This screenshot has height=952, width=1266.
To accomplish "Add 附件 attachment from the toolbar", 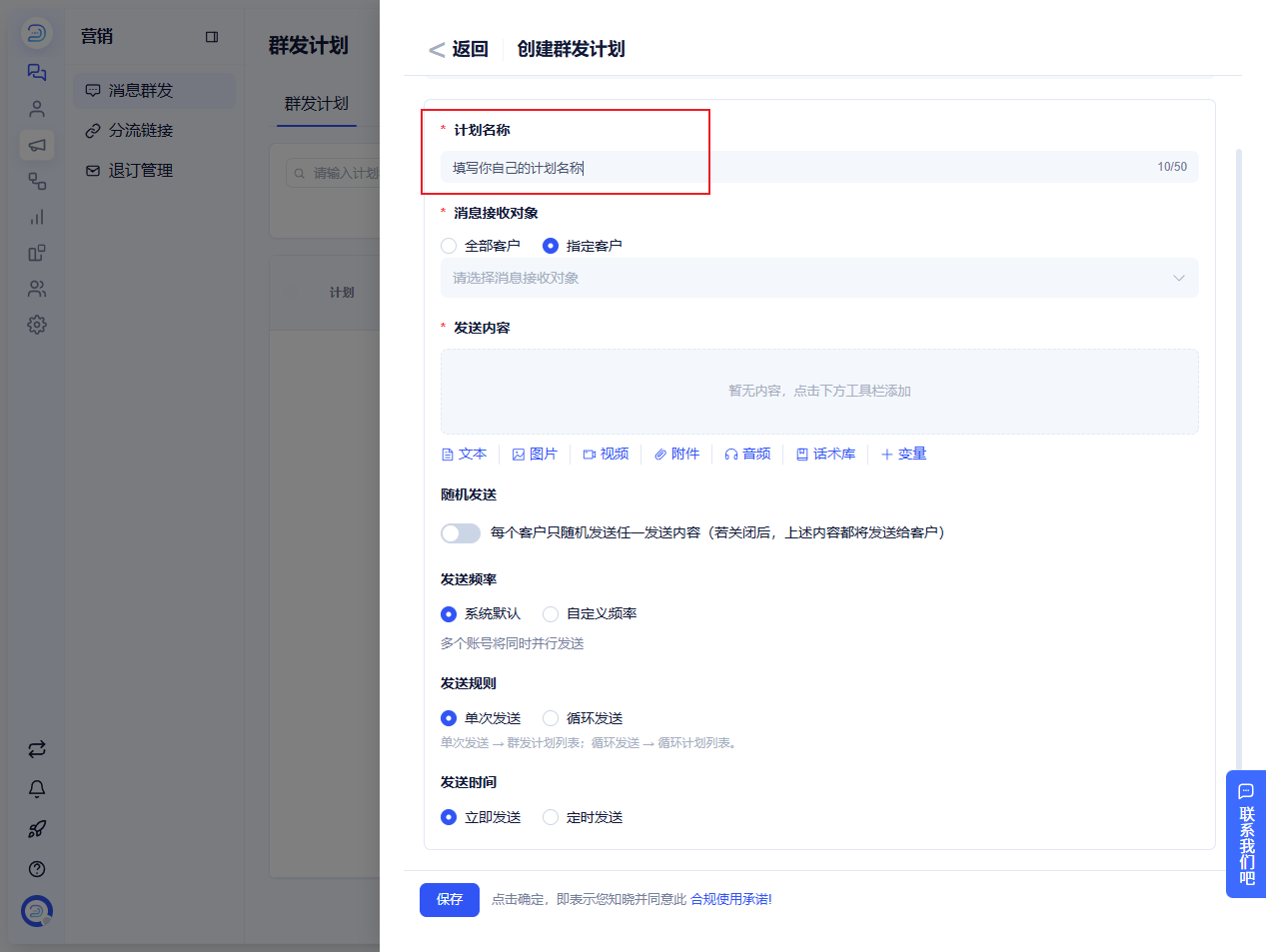I will 676,454.
